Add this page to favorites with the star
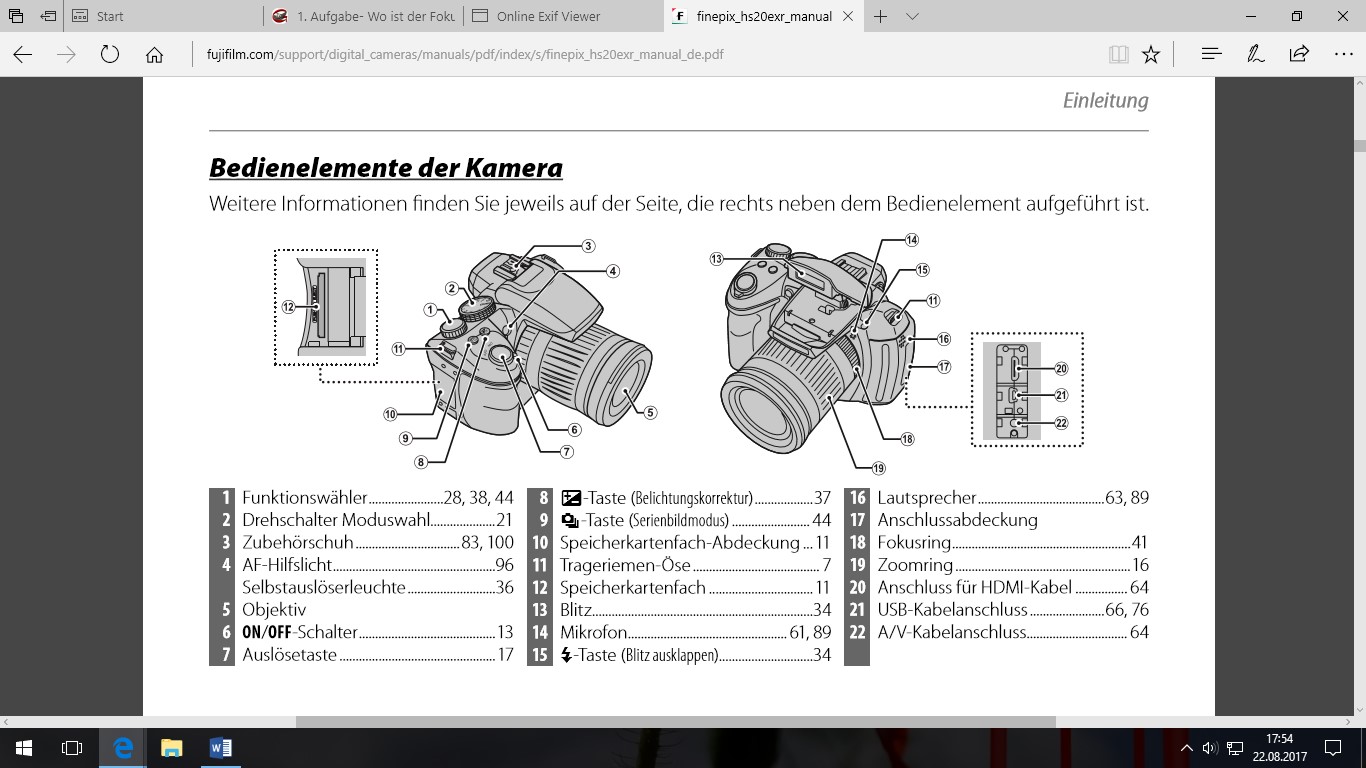This screenshot has height=768, width=1366. click(1151, 54)
